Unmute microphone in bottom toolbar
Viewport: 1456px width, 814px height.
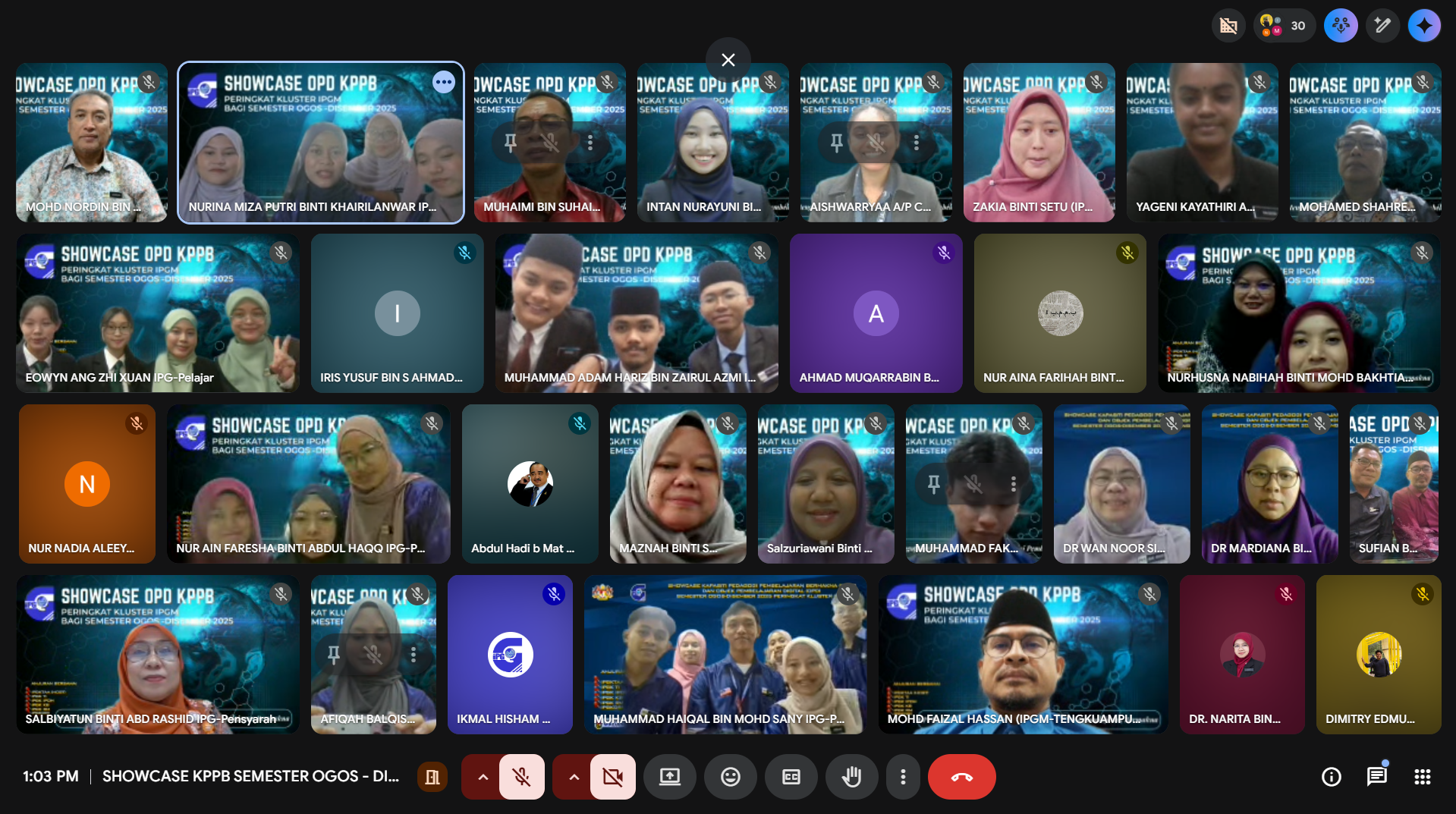(x=521, y=776)
